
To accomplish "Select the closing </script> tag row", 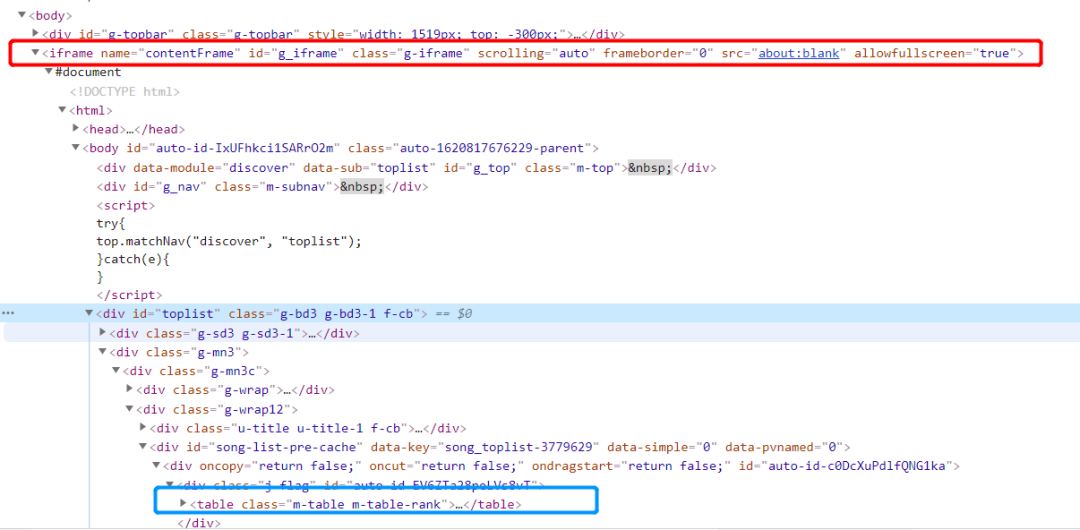I will pyautogui.click(x=129, y=295).
